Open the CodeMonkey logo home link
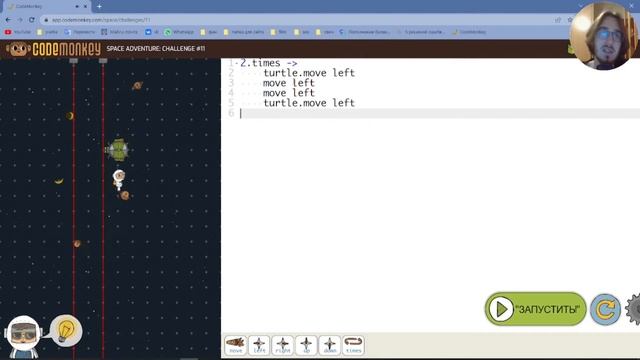Viewport: 640px width, 360px height. [x=53, y=49]
